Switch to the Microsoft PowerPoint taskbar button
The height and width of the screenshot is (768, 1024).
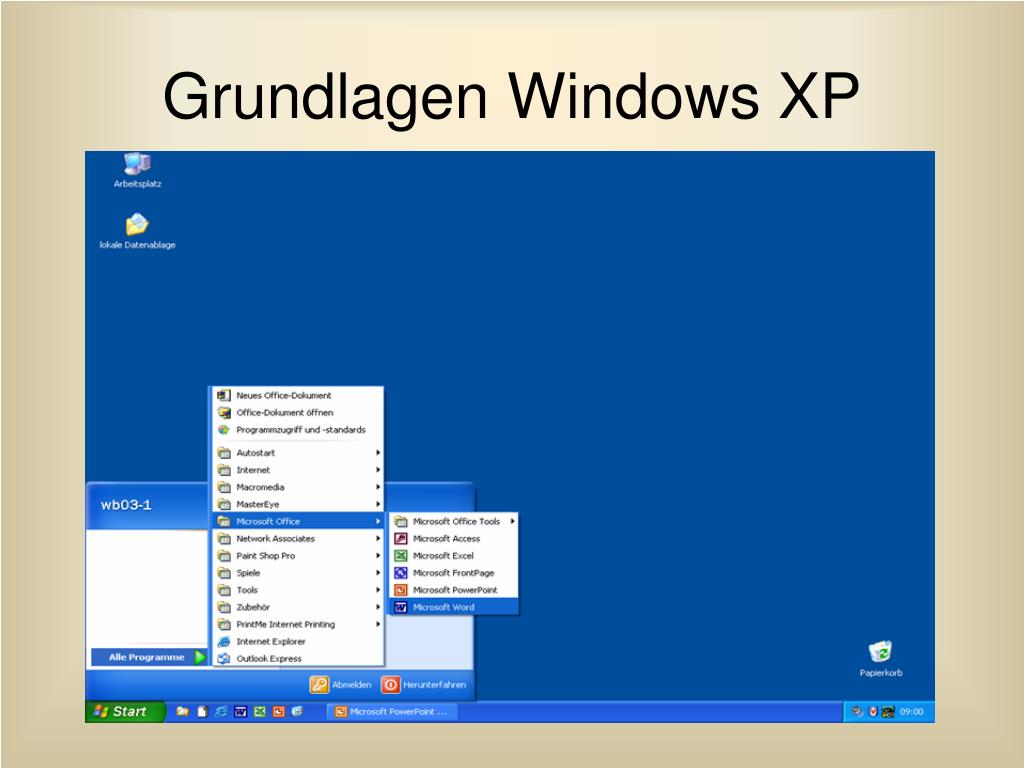[x=392, y=712]
